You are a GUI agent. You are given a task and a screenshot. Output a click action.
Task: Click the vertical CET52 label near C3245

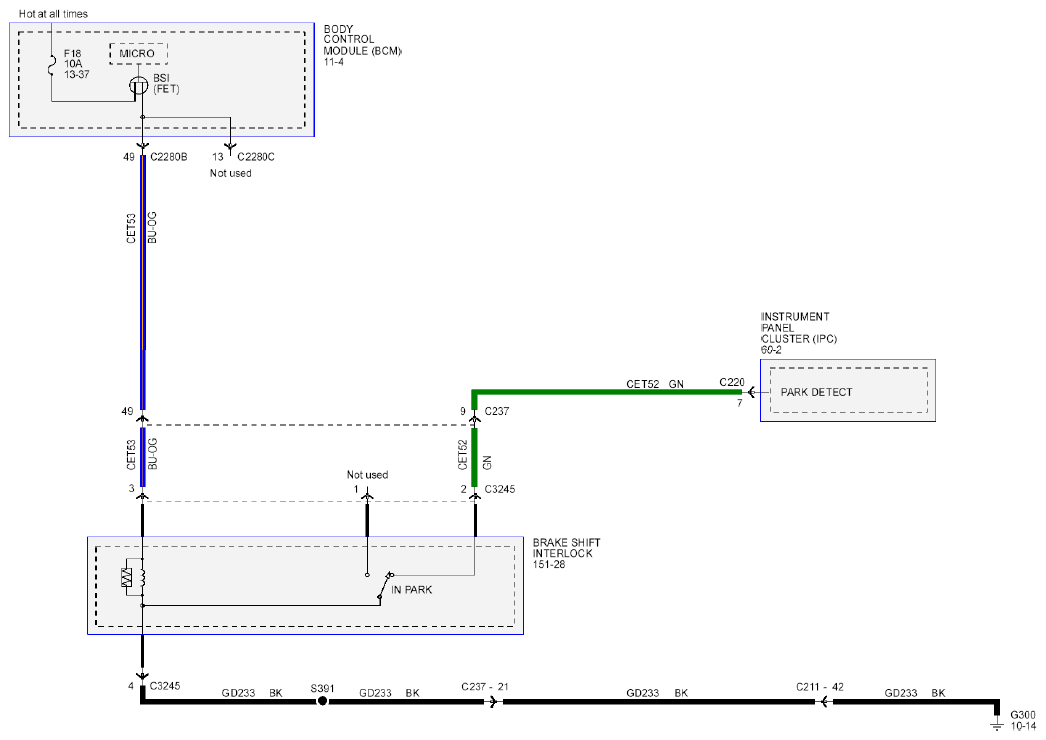point(462,454)
